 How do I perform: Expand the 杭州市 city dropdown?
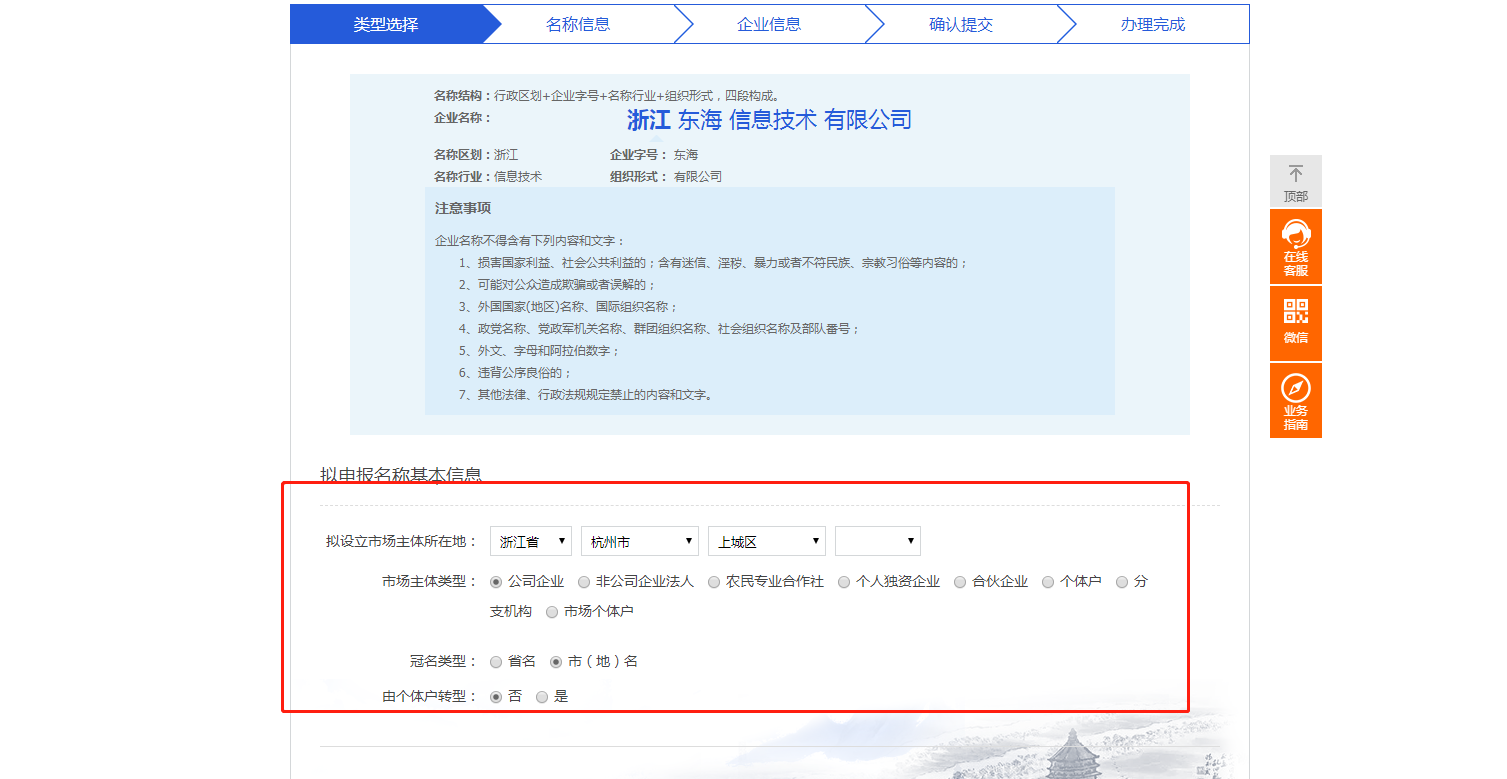tap(639, 542)
